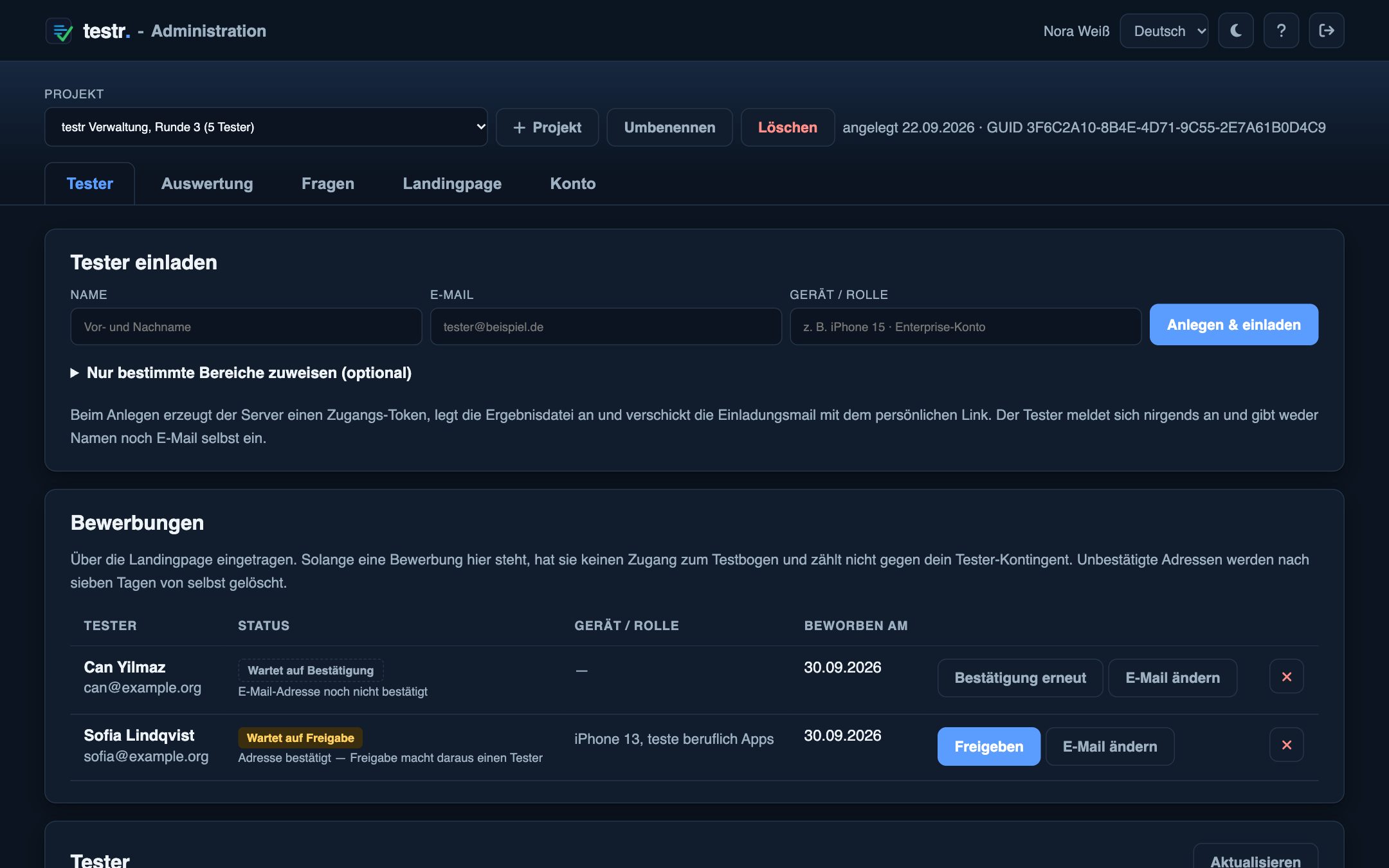Click the name 'Sofia Lindqvist'
This screenshot has width=1389, height=868.
point(139,735)
